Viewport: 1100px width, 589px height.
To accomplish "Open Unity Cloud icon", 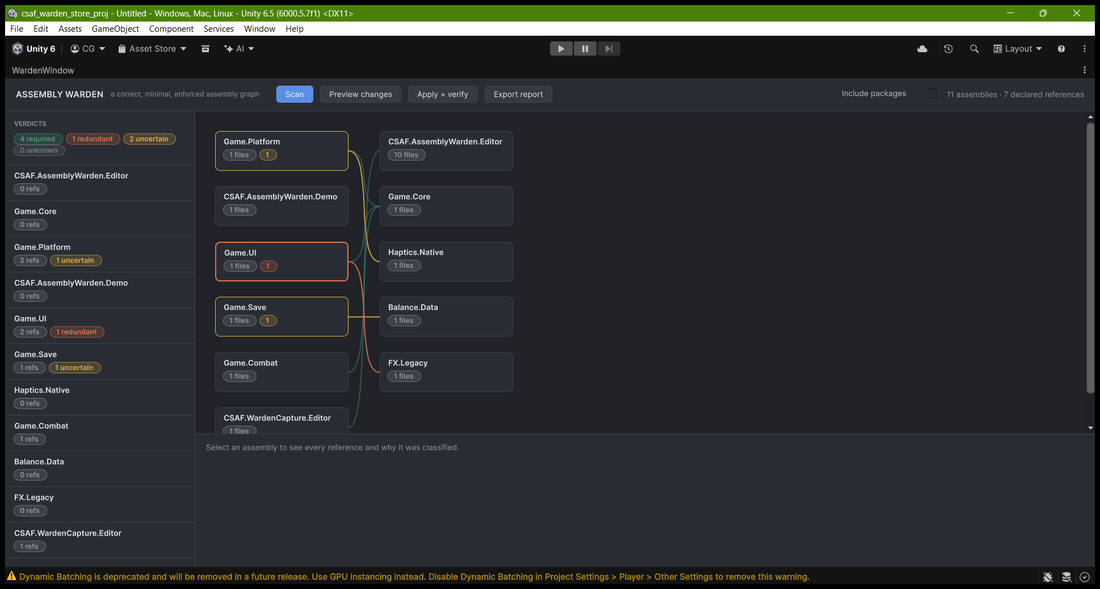I will point(922,48).
